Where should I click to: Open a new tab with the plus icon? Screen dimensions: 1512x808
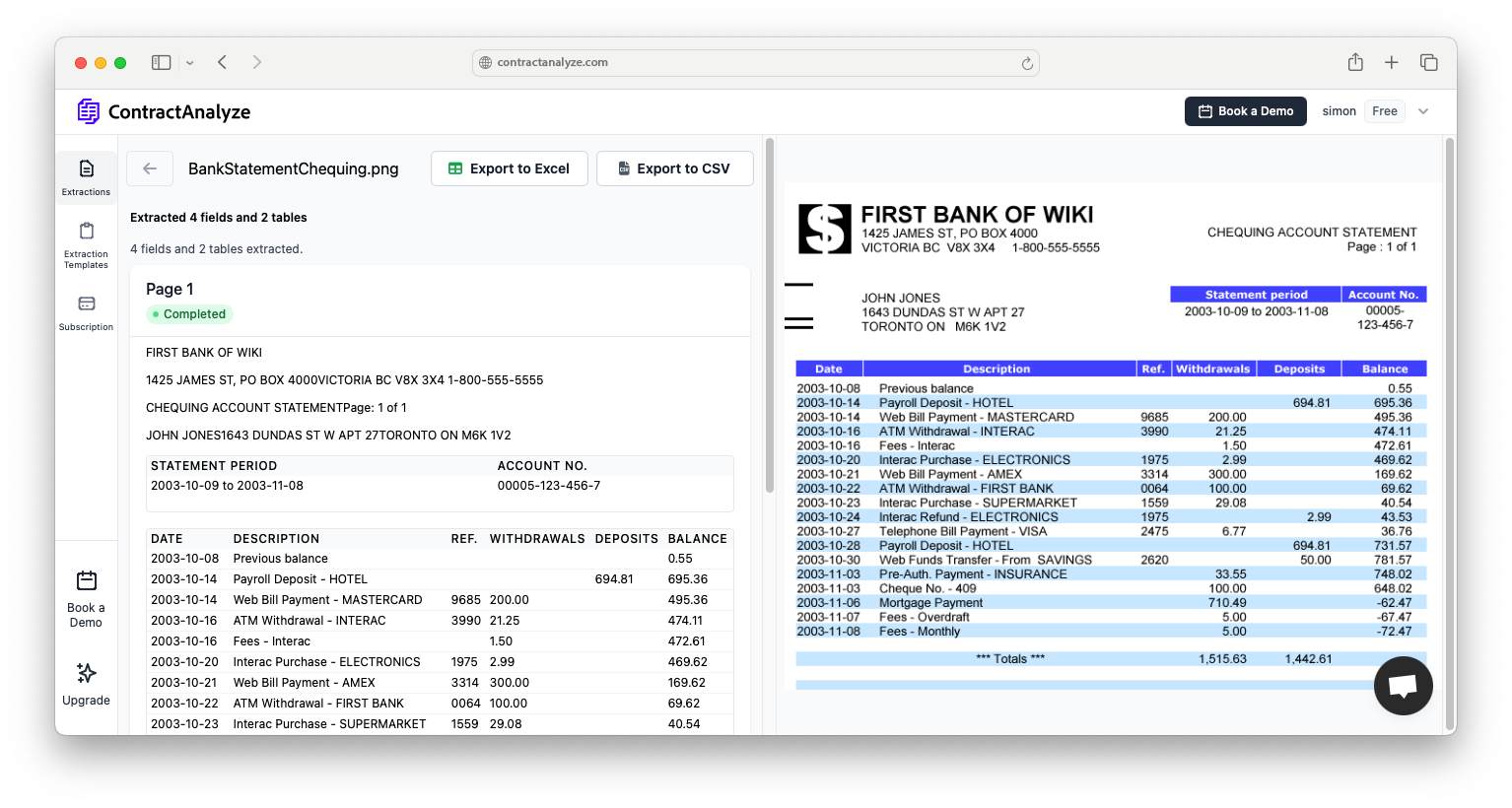(x=1392, y=61)
